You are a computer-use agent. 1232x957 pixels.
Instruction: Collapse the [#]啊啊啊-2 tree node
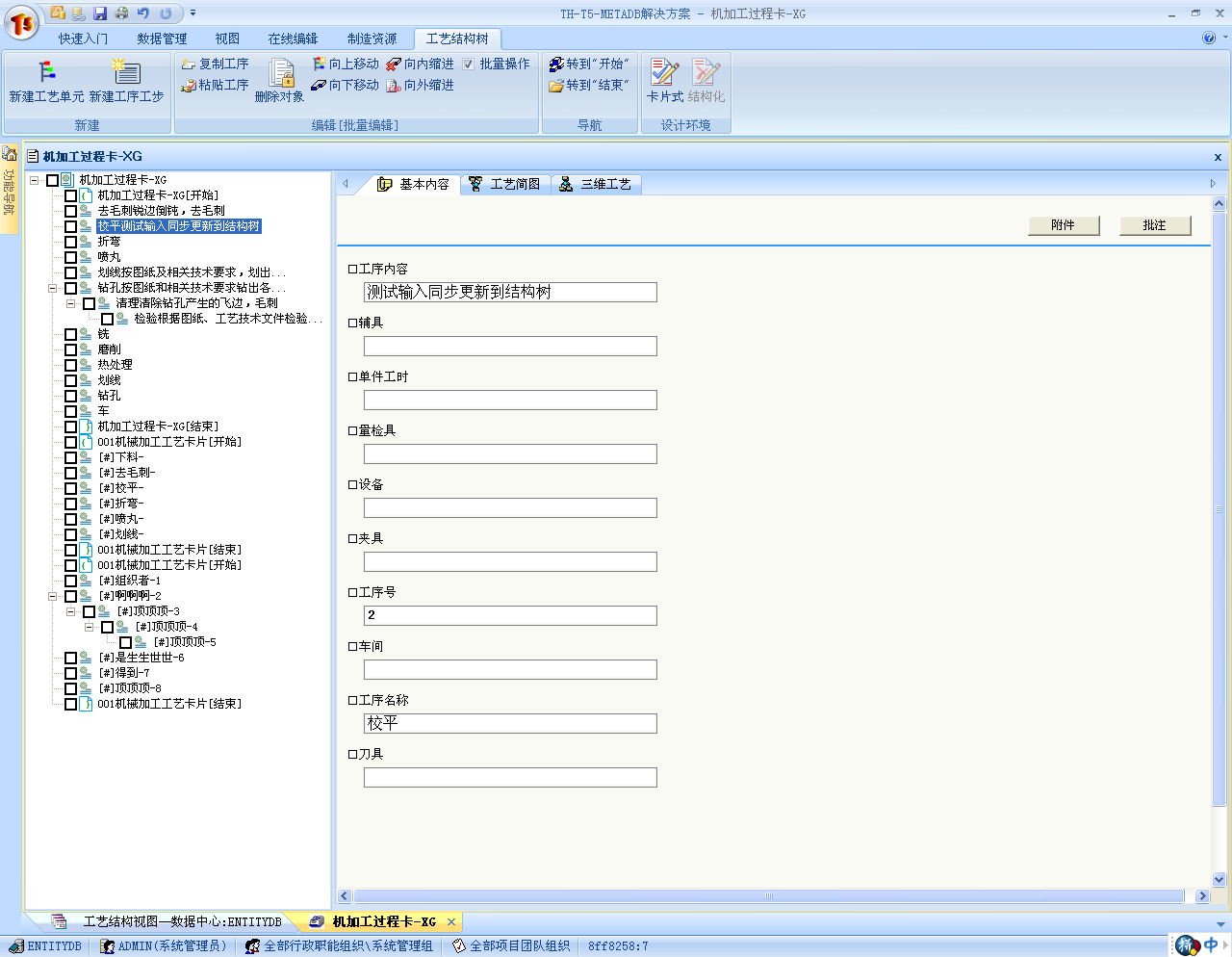coord(52,596)
